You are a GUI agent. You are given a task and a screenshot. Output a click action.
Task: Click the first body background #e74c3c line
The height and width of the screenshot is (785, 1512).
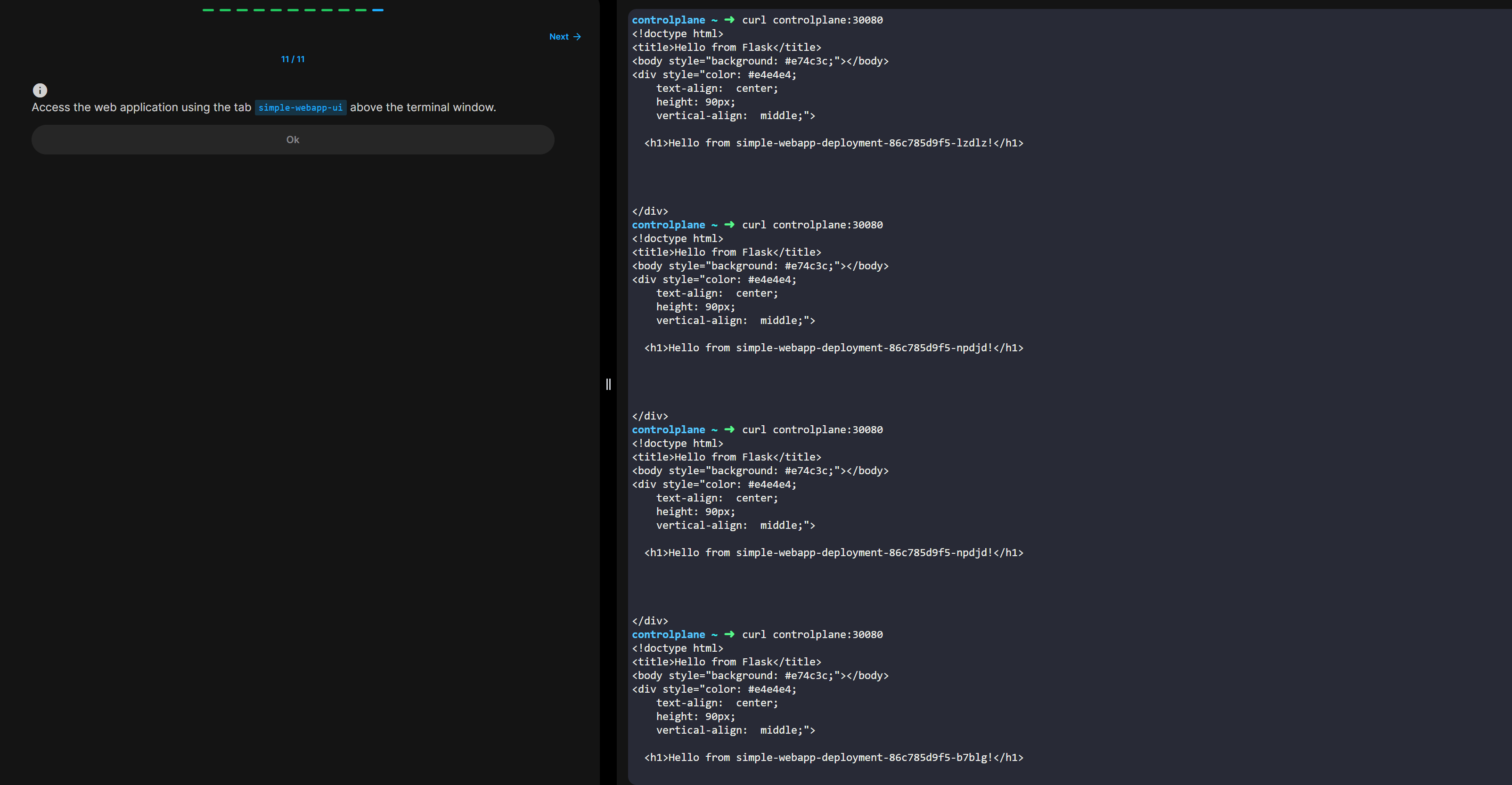760,61
